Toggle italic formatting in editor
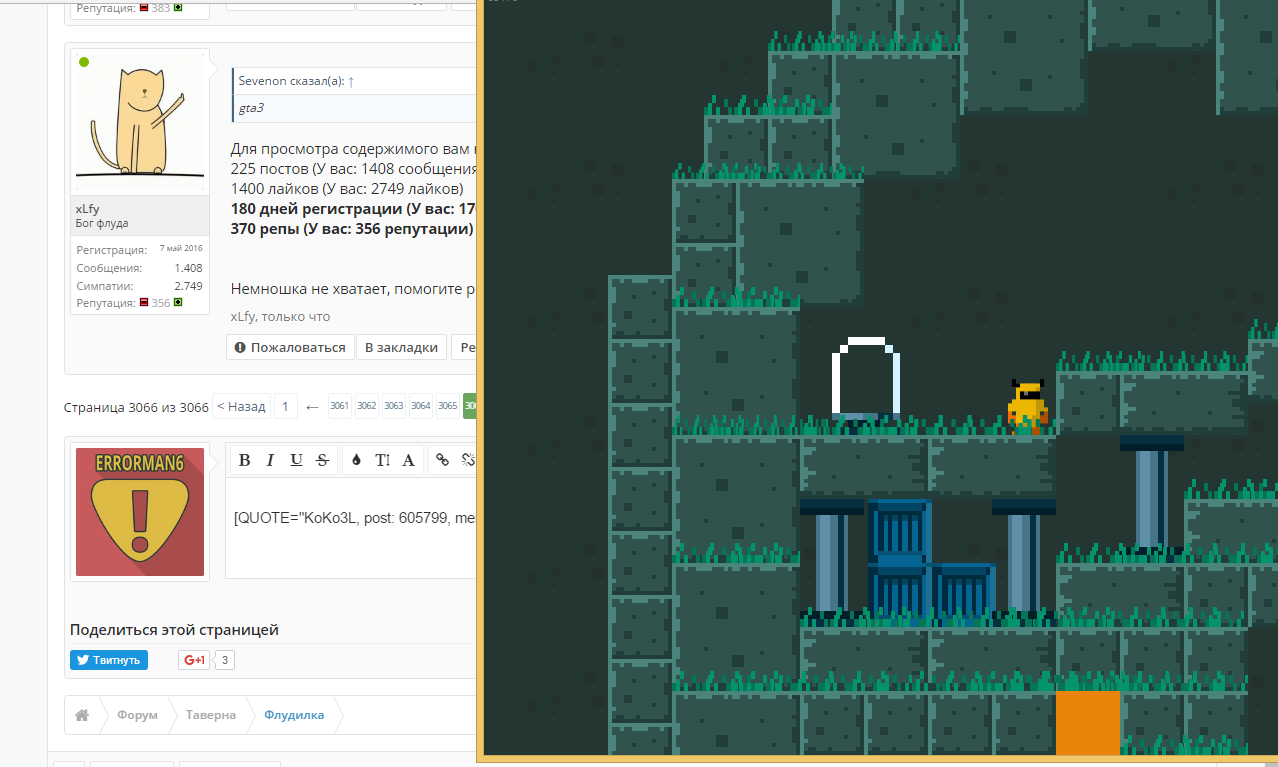Screen dimensions: 1278x767 click(270, 460)
